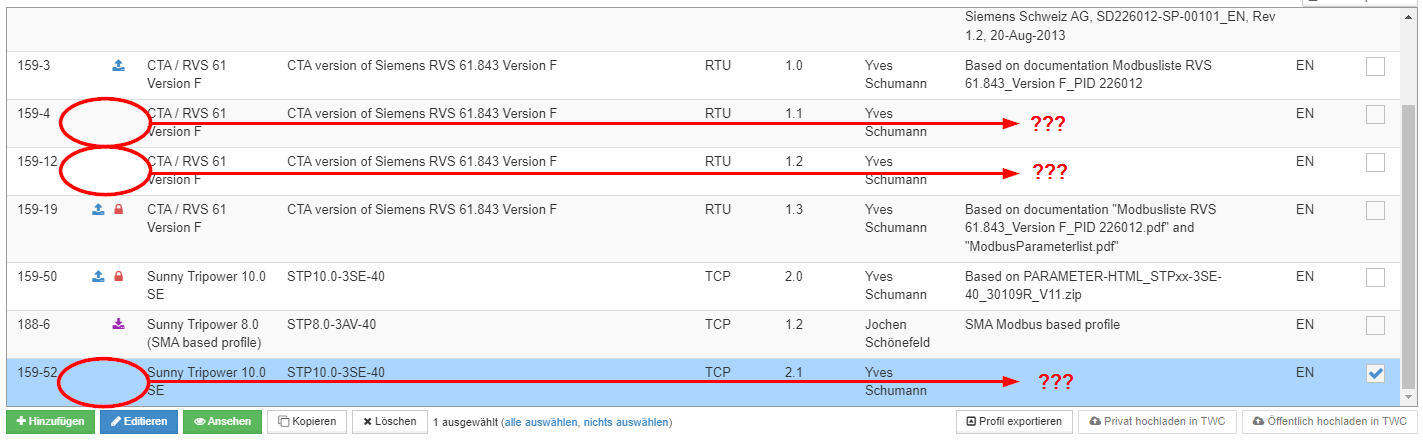Click the blue Editieren button

pos(139,422)
